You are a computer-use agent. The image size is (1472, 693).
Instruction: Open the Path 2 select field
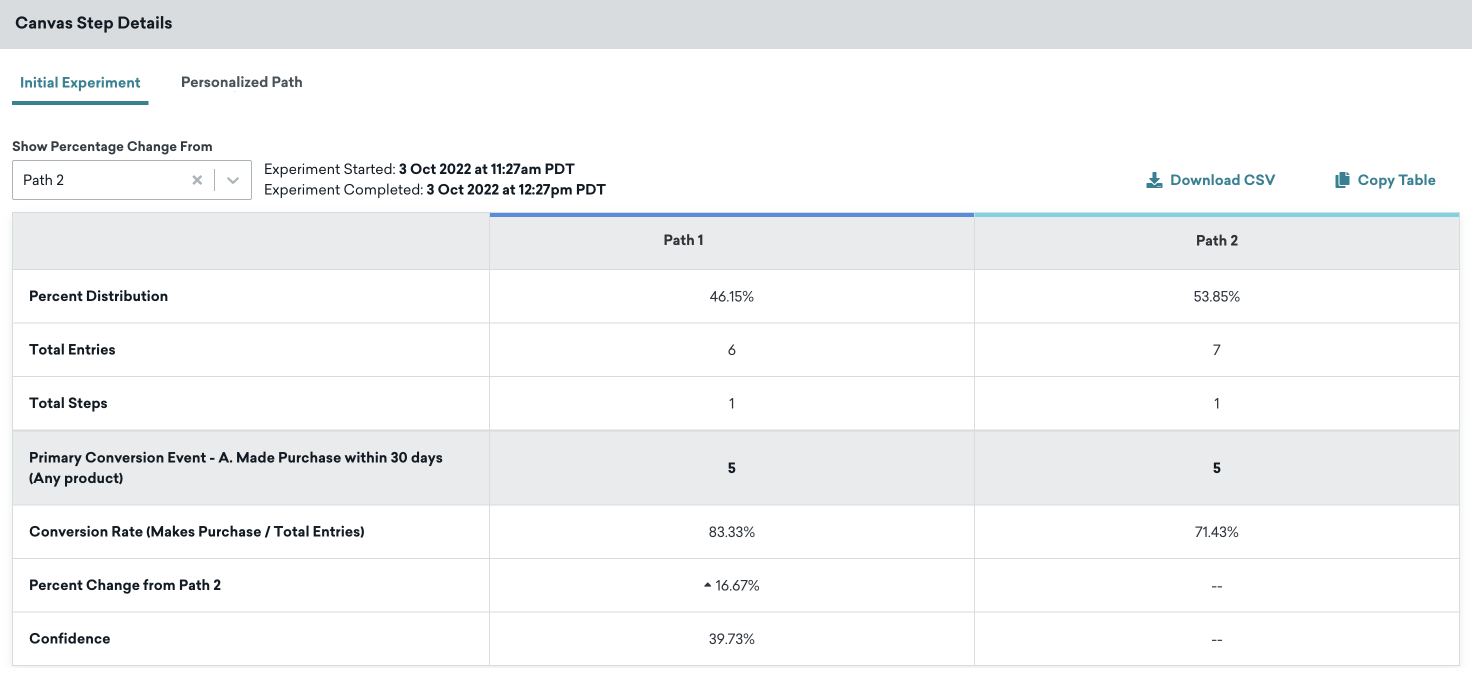click(100, 180)
